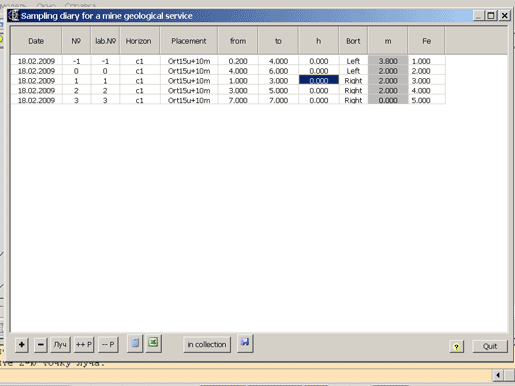The image size is (515, 386).
Task: Close the Sampling diary window
Action: pos(505,15)
